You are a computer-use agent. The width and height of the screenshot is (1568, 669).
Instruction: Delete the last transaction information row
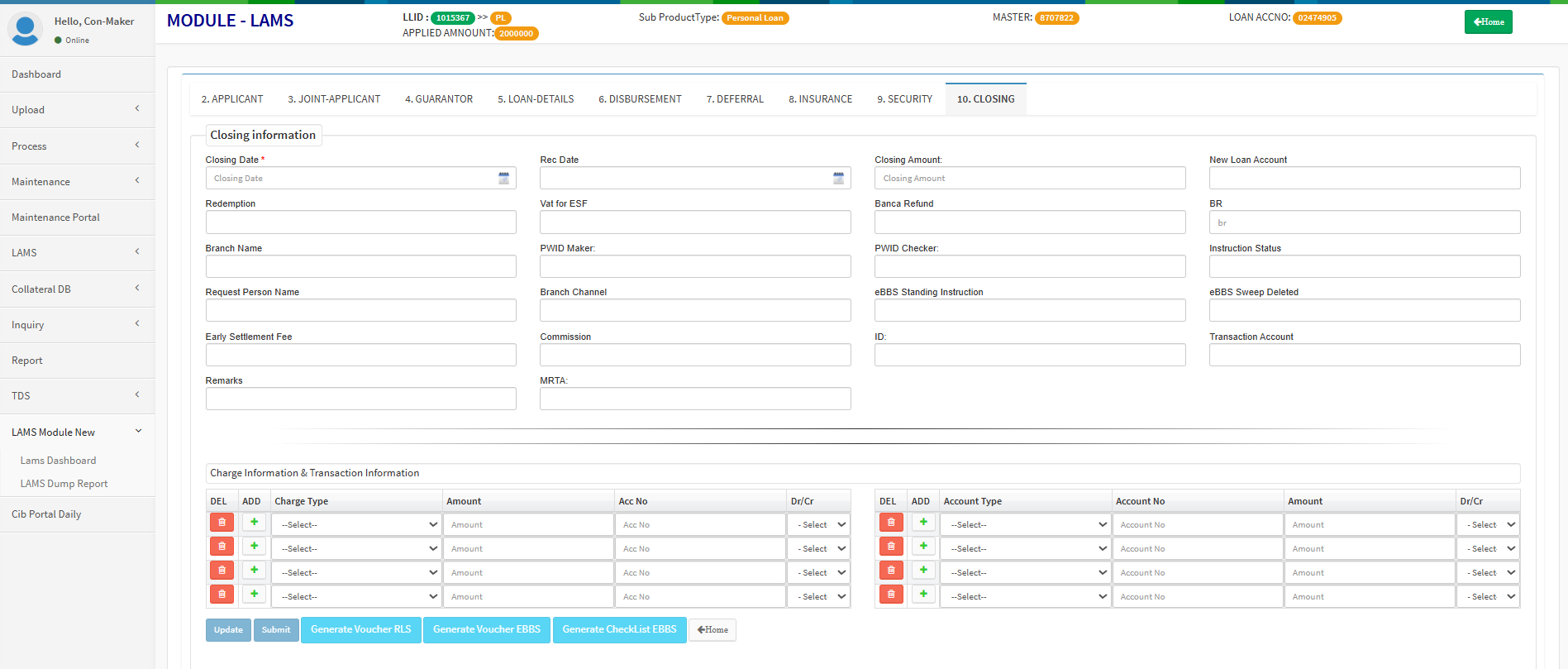click(890, 595)
